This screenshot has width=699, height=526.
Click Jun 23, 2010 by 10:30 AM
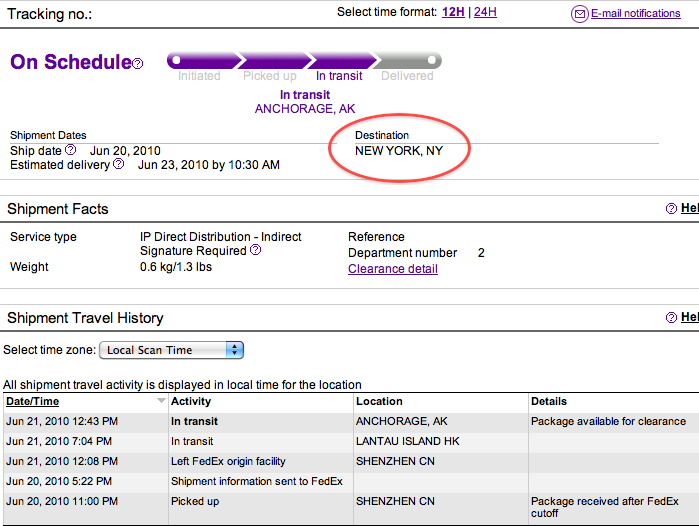[209, 165]
